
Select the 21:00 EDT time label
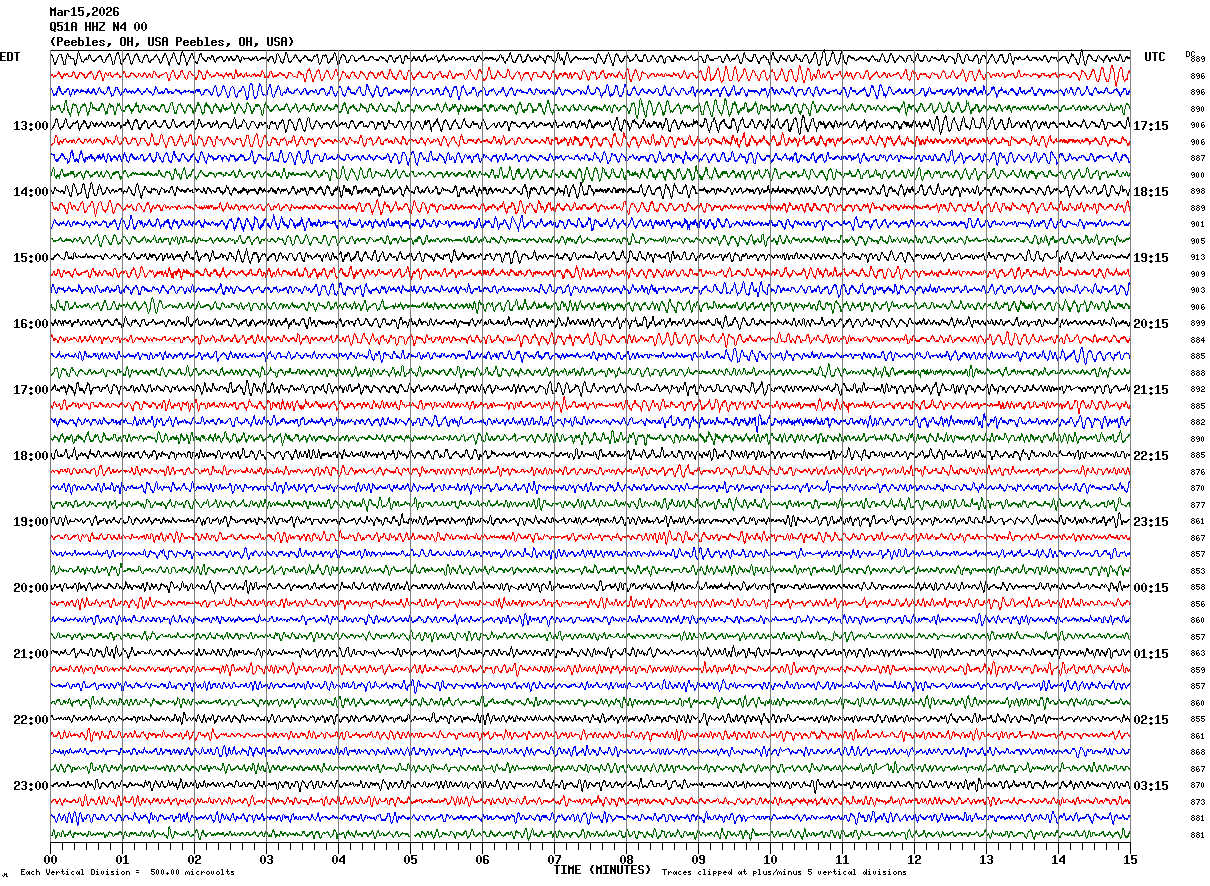[30, 654]
